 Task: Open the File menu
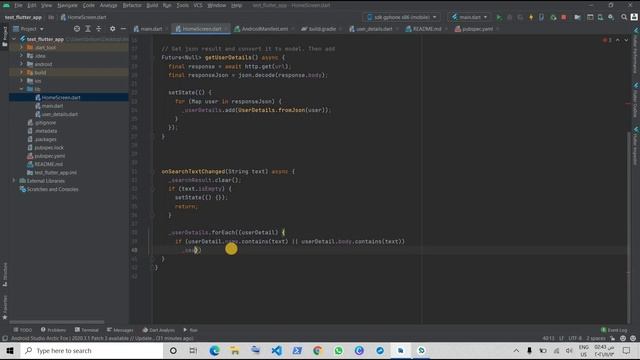pos(18,5)
